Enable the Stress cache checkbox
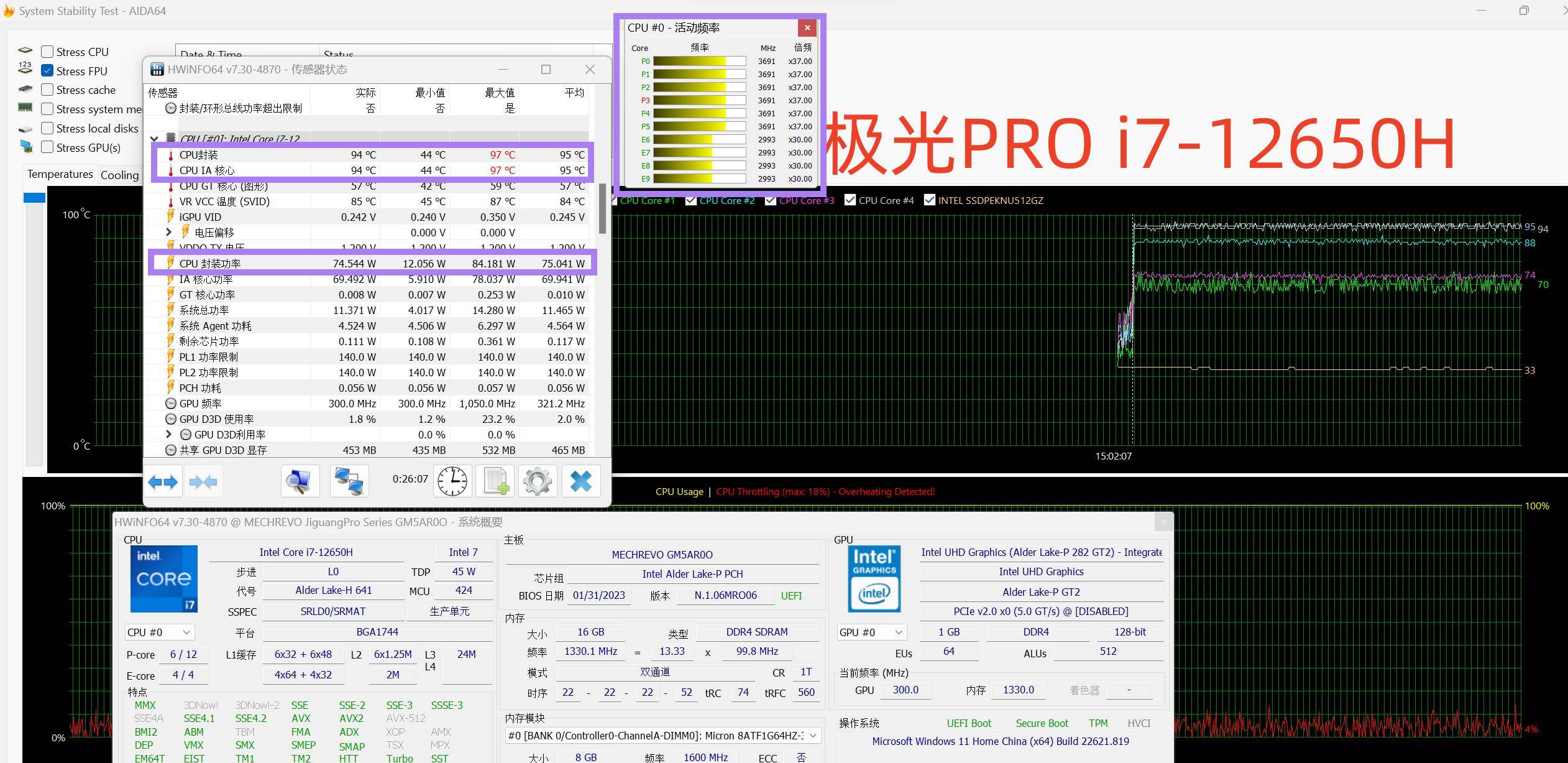 (47, 90)
